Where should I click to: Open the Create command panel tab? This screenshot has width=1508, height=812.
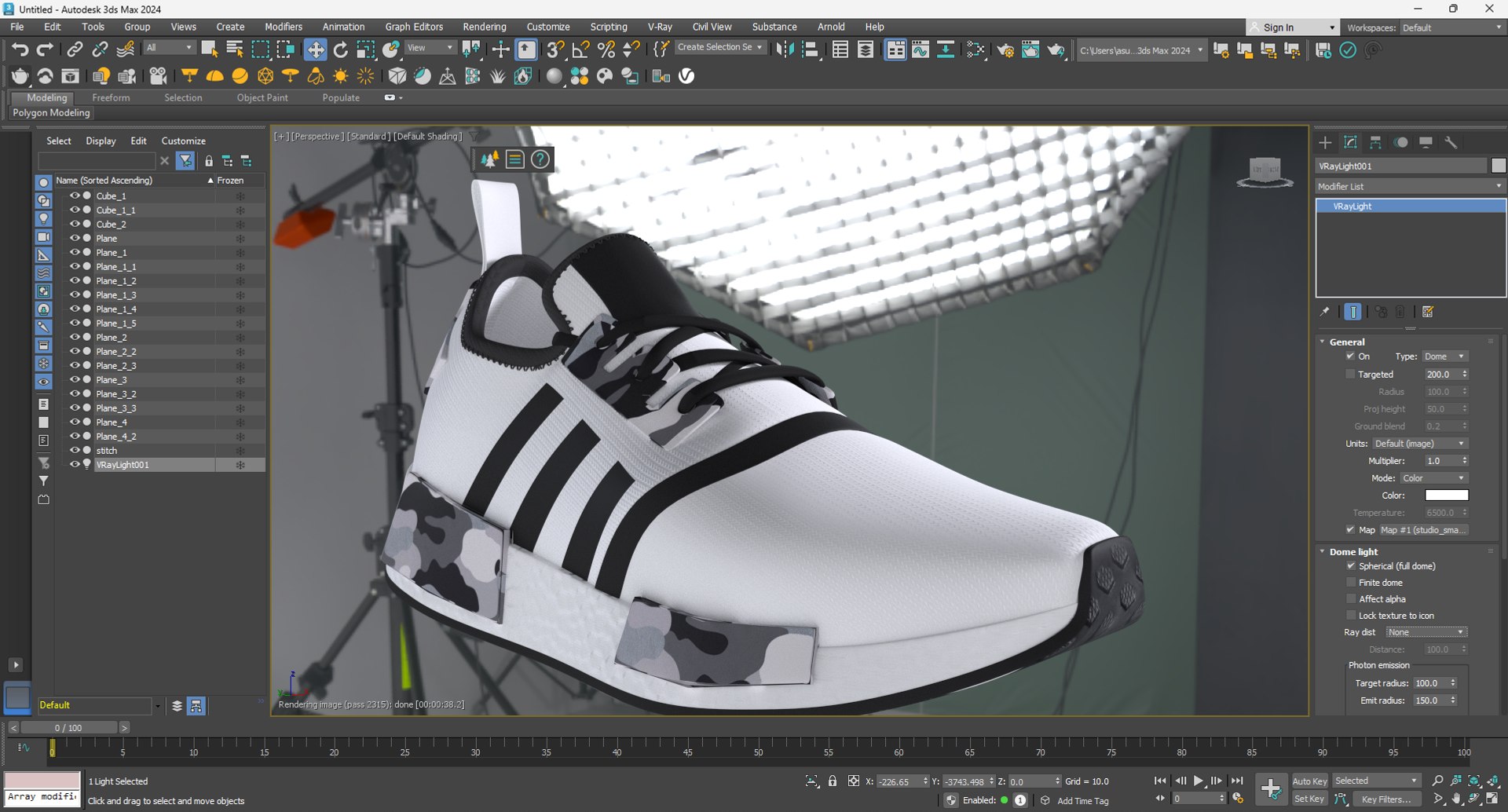pos(1325,142)
